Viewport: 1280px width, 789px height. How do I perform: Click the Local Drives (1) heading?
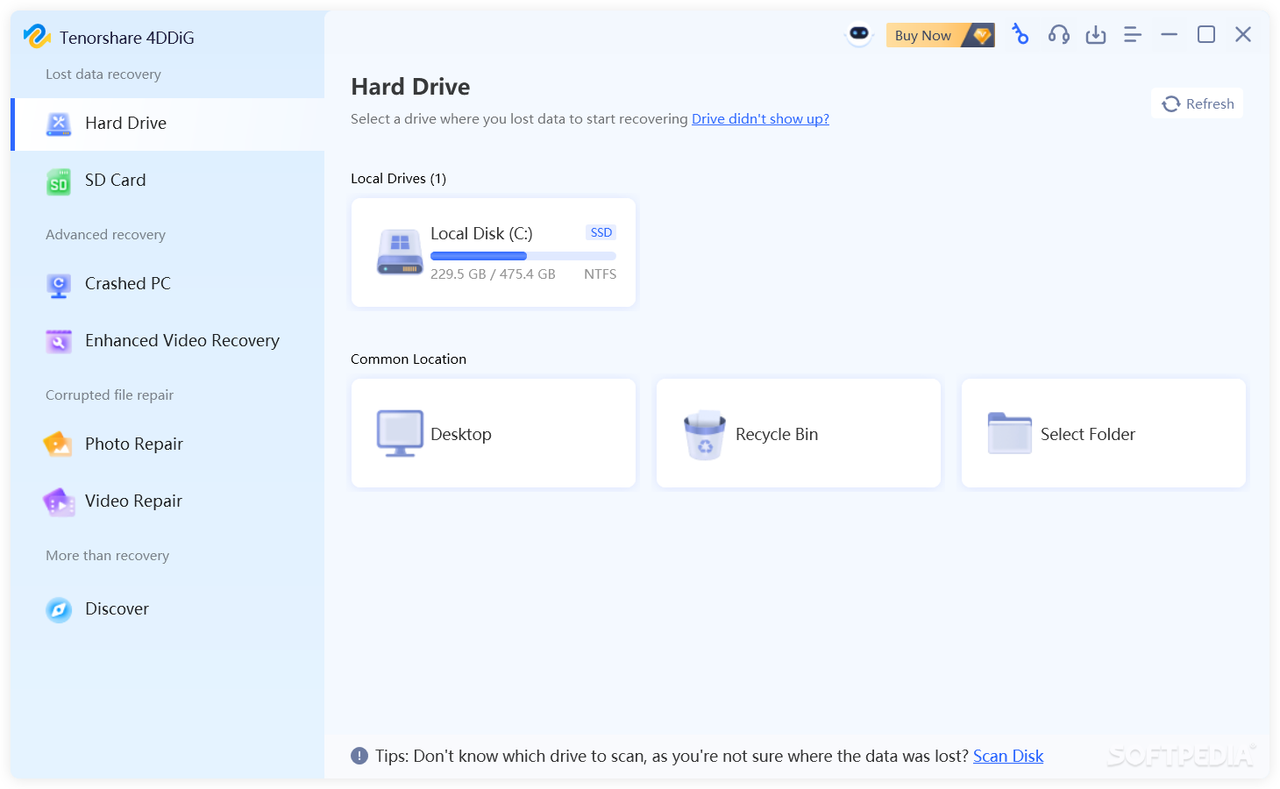[398, 179]
